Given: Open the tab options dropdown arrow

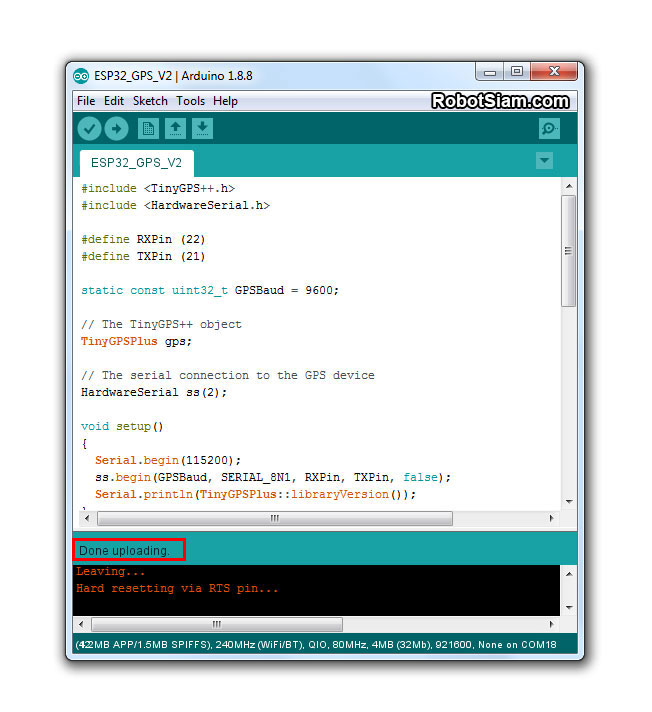Looking at the screenshot, I should click(544, 160).
